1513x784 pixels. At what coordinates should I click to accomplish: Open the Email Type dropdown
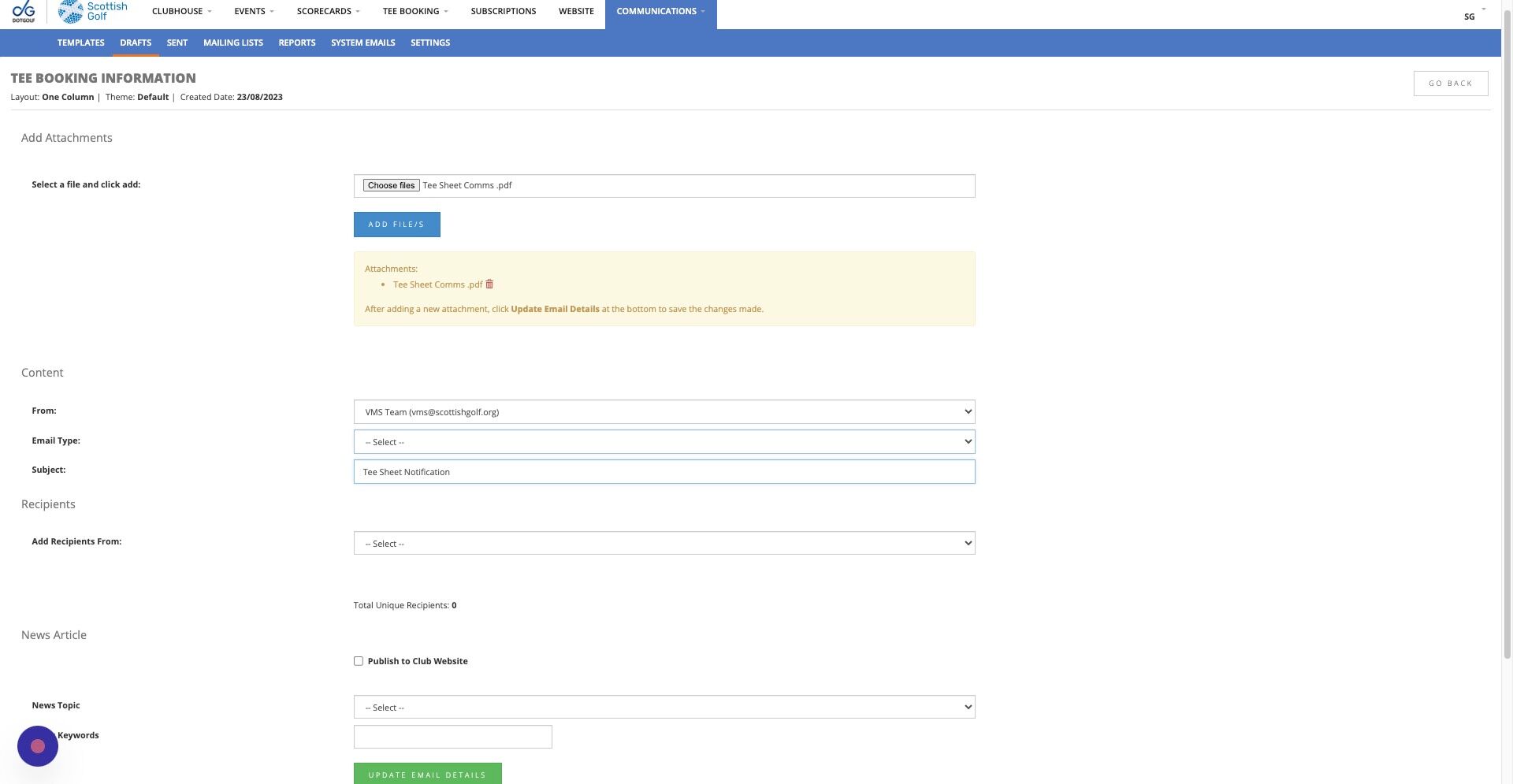(664, 441)
